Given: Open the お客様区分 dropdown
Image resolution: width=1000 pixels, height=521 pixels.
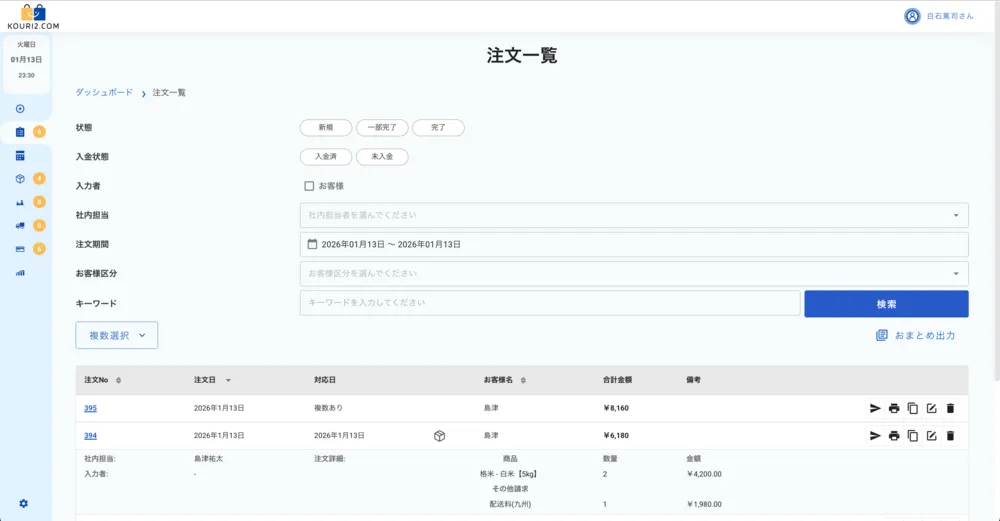Looking at the screenshot, I should pos(634,274).
